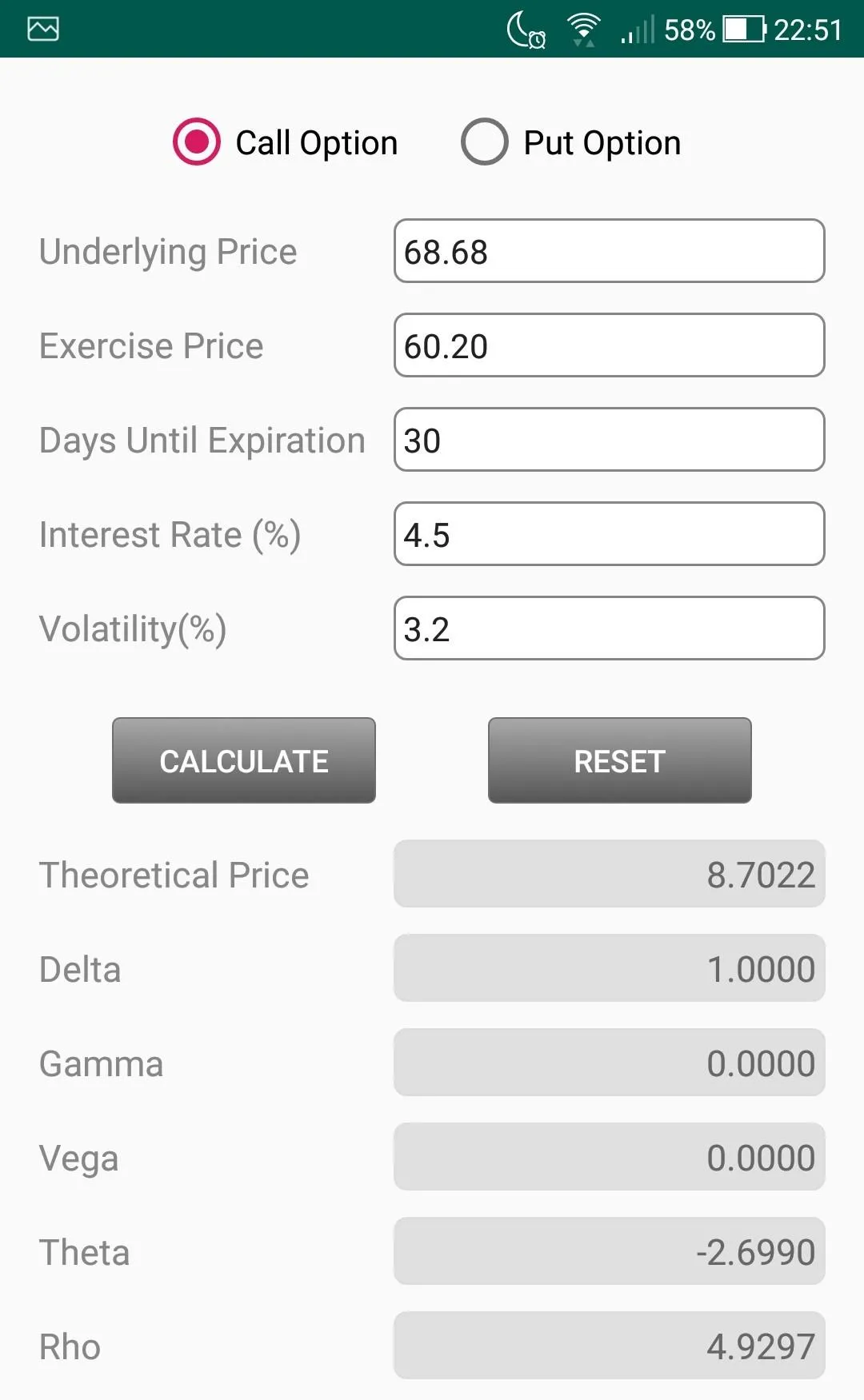Select the Put Option radio button
The width and height of the screenshot is (864, 1400).
coord(485,142)
